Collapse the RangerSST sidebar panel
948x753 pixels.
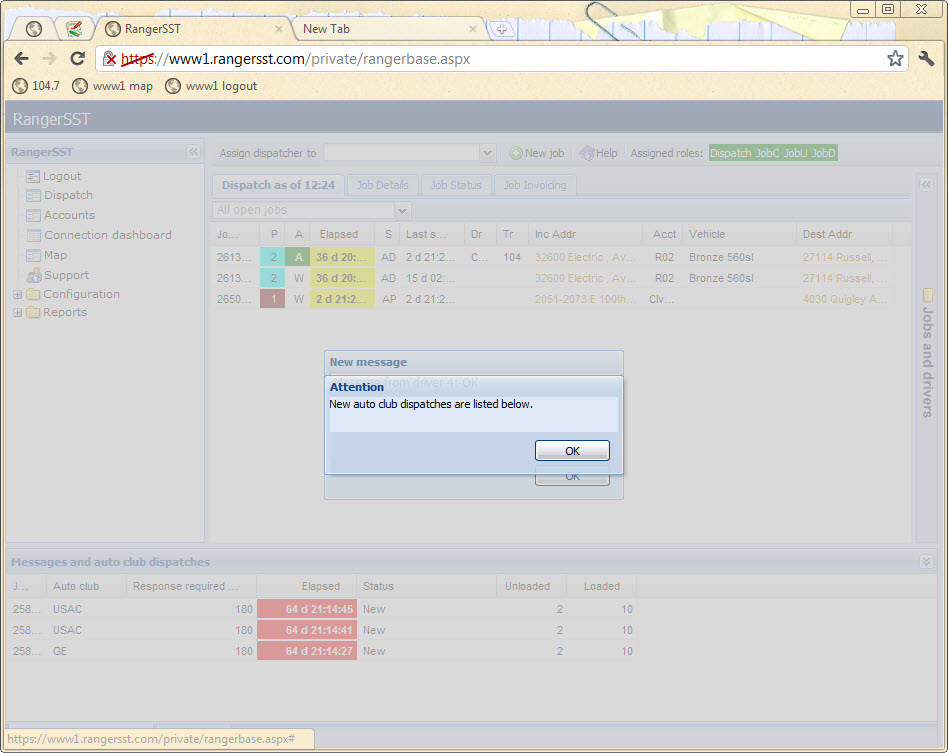[194, 152]
